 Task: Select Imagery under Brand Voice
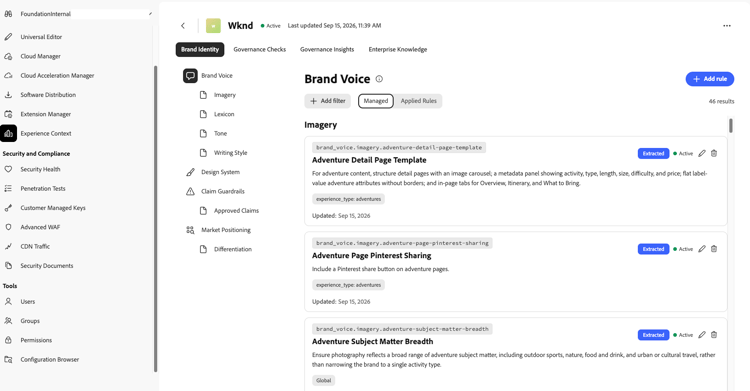(224, 95)
